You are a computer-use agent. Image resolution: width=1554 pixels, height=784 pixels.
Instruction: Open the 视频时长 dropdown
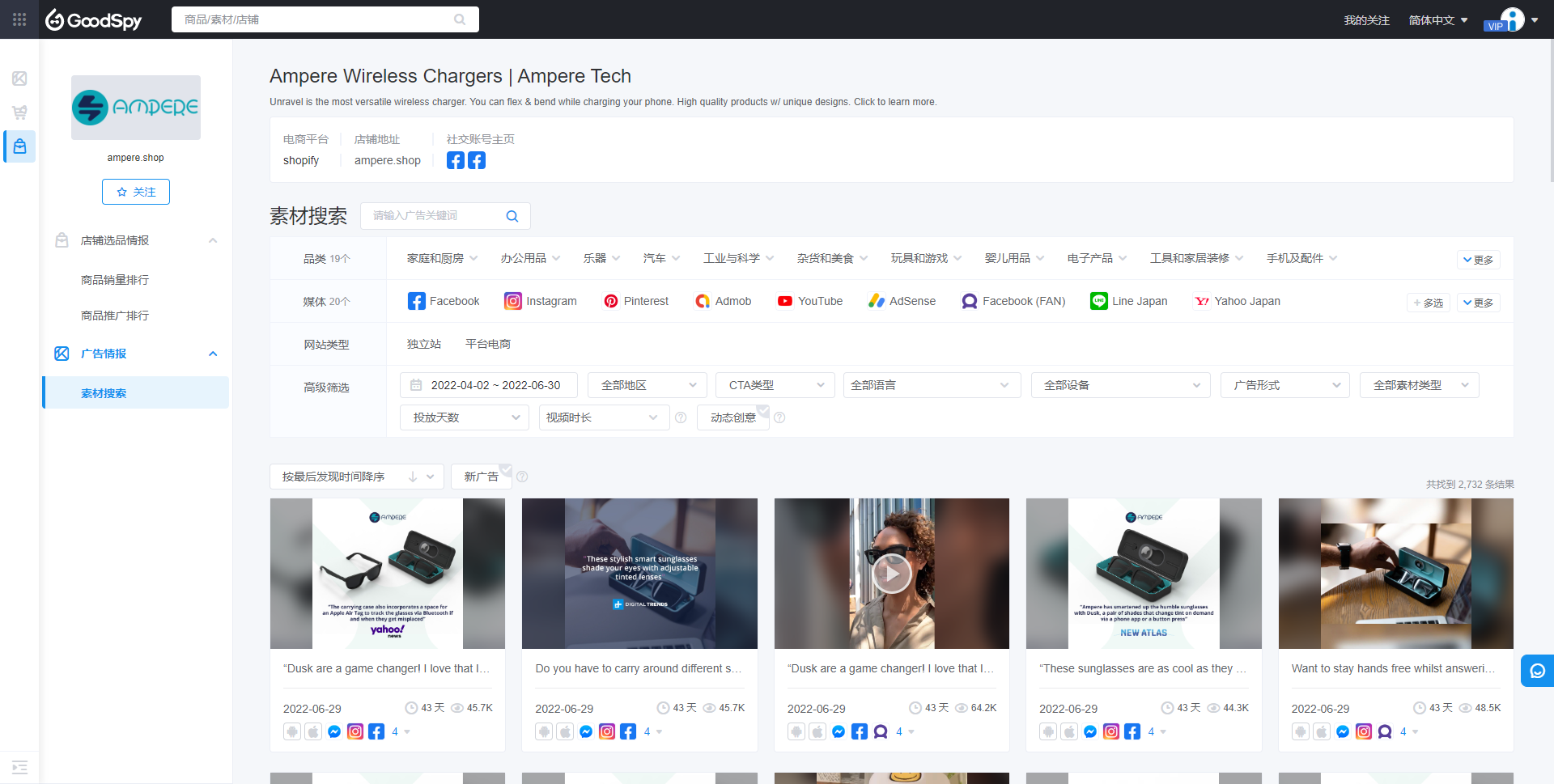point(604,417)
